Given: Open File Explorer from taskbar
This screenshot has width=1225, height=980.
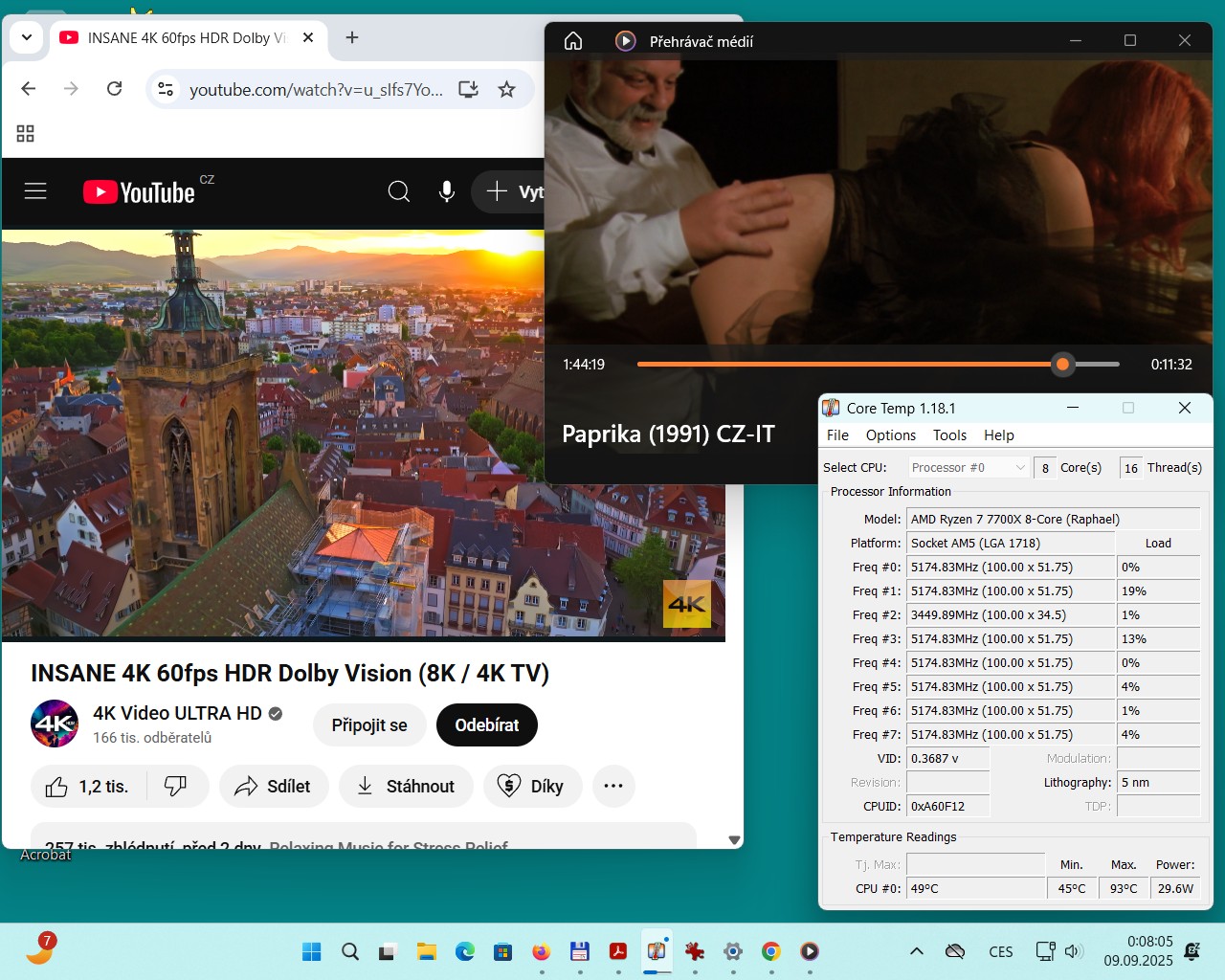Looking at the screenshot, I should point(427,951).
